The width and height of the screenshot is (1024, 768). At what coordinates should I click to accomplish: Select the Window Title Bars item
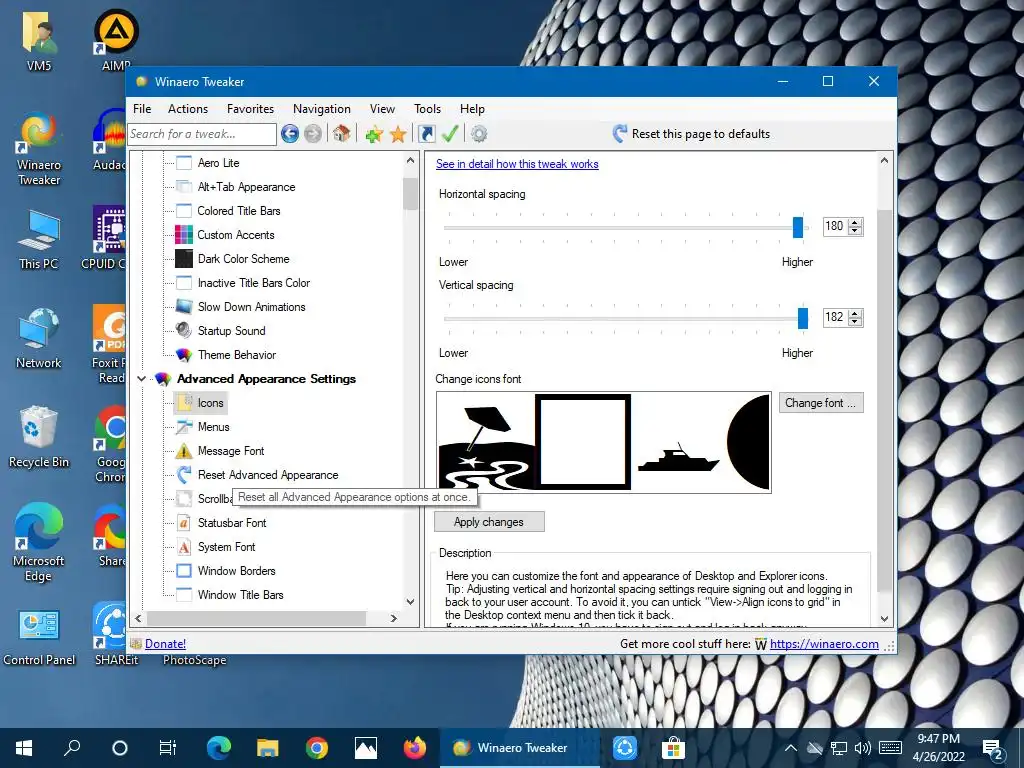click(240, 595)
